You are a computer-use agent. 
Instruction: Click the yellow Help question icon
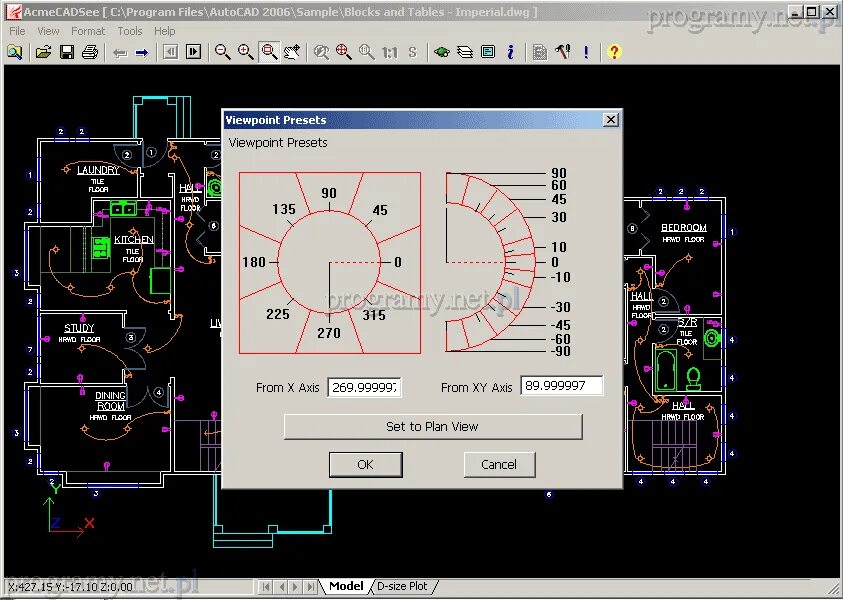click(x=614, y=52)
